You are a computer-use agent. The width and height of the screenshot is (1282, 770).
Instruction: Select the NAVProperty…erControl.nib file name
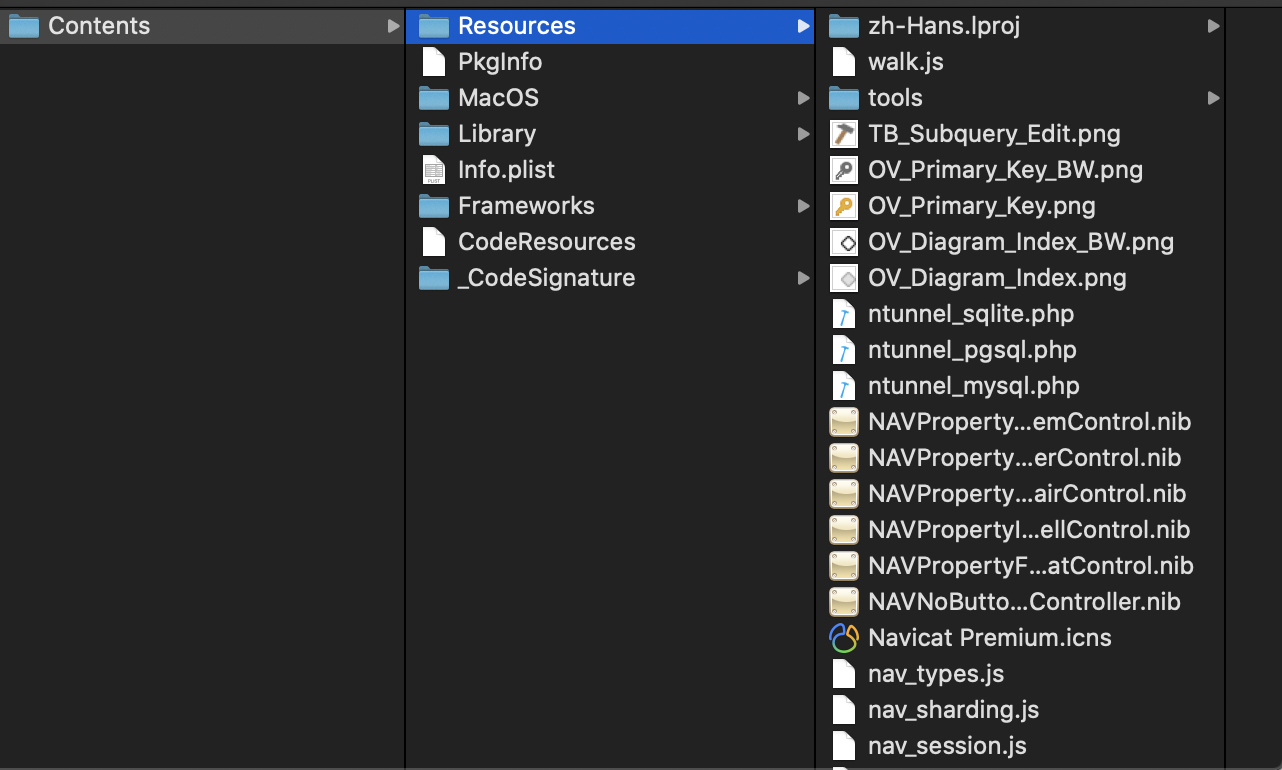click(x=1025, y=458)
